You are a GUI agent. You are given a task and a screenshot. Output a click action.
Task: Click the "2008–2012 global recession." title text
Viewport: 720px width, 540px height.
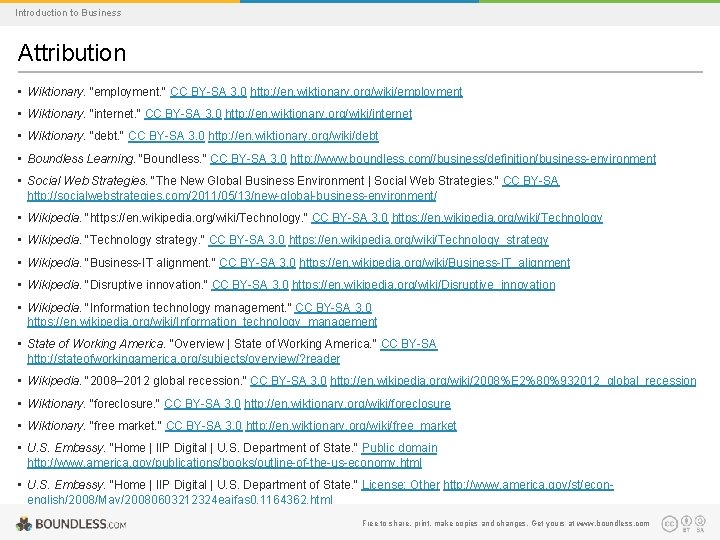165,381
